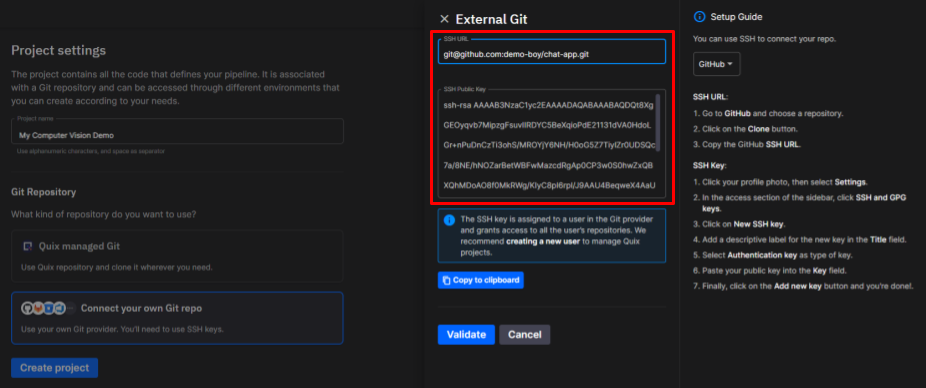Close the External Git panel
Viewport: 926px width, 388px height.
point(445,19)
